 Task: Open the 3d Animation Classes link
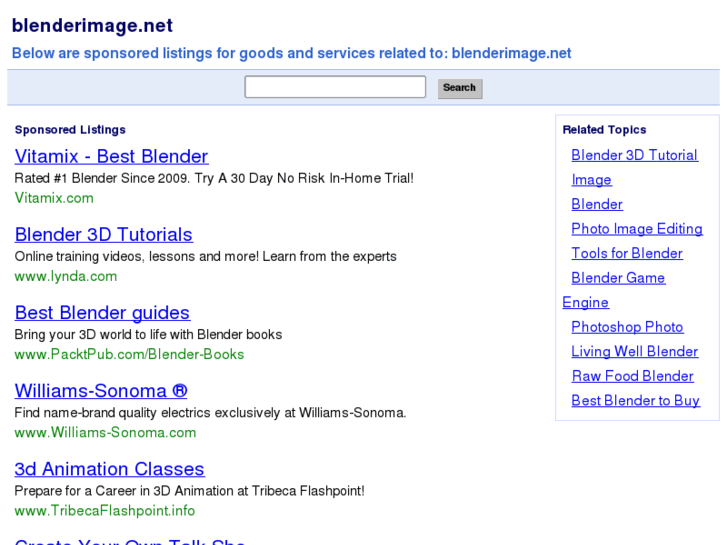(109, 469)
